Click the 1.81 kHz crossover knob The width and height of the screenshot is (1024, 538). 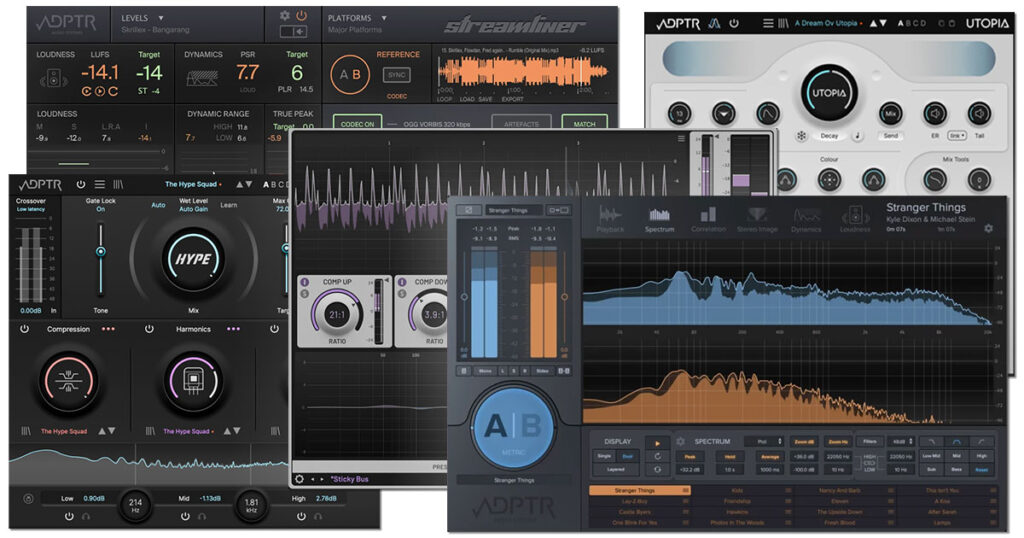(251, 505)
